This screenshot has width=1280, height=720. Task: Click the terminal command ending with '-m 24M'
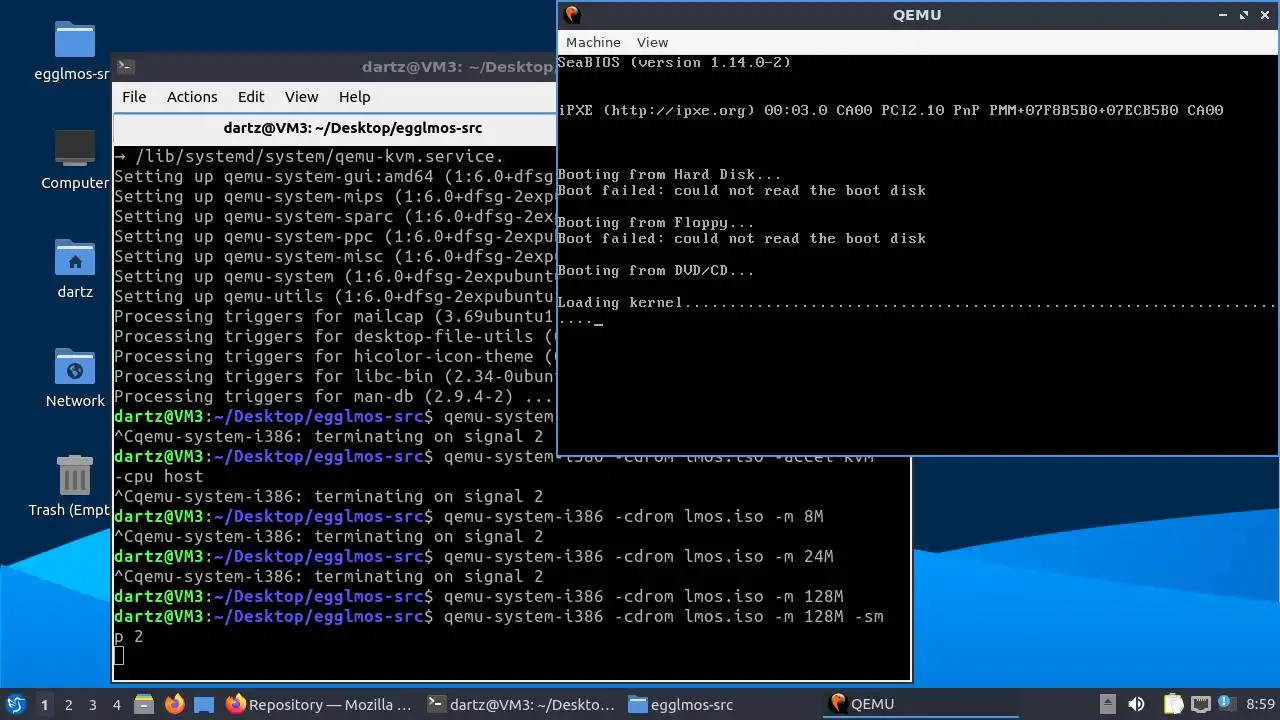pos(638,556)
